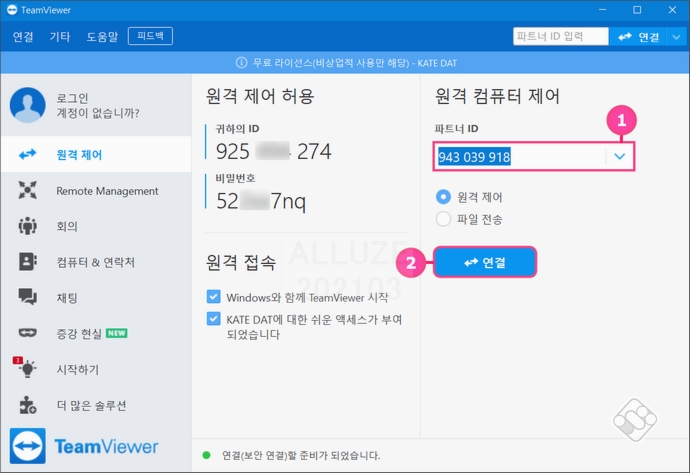Click the meeting people icon labeled 회의

27,226
